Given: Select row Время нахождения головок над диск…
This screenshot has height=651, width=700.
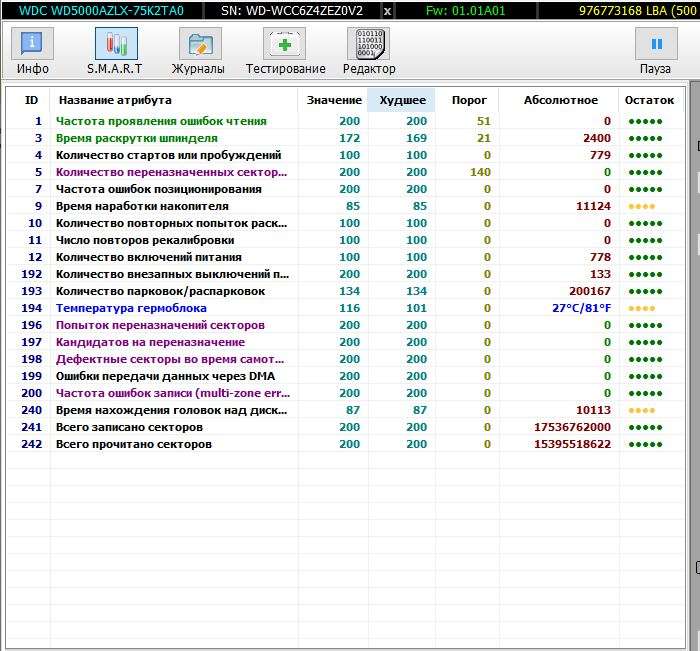Looking at the screenshot, I should pyautogui.click(x=345, y=410).
